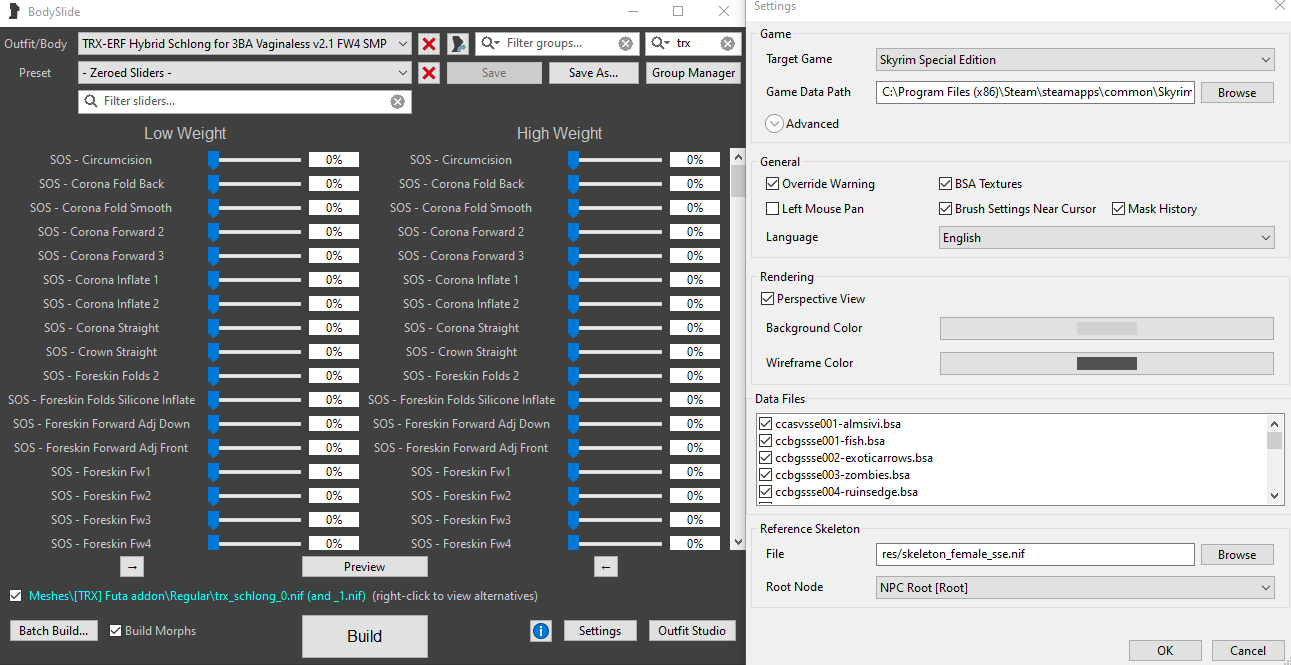Click the blue info icon next to Settings
Viewport: 1291px width, 665px height.
pos(541,631)
